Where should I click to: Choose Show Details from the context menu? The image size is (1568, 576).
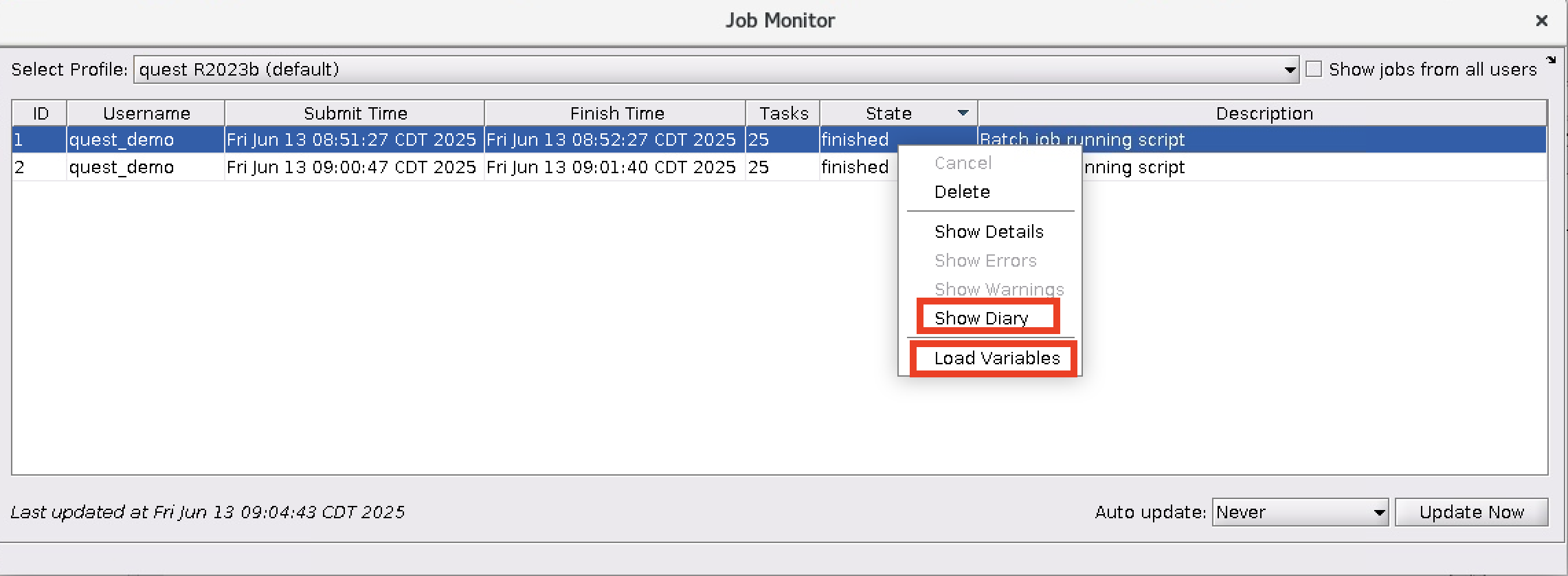point(989,232)
